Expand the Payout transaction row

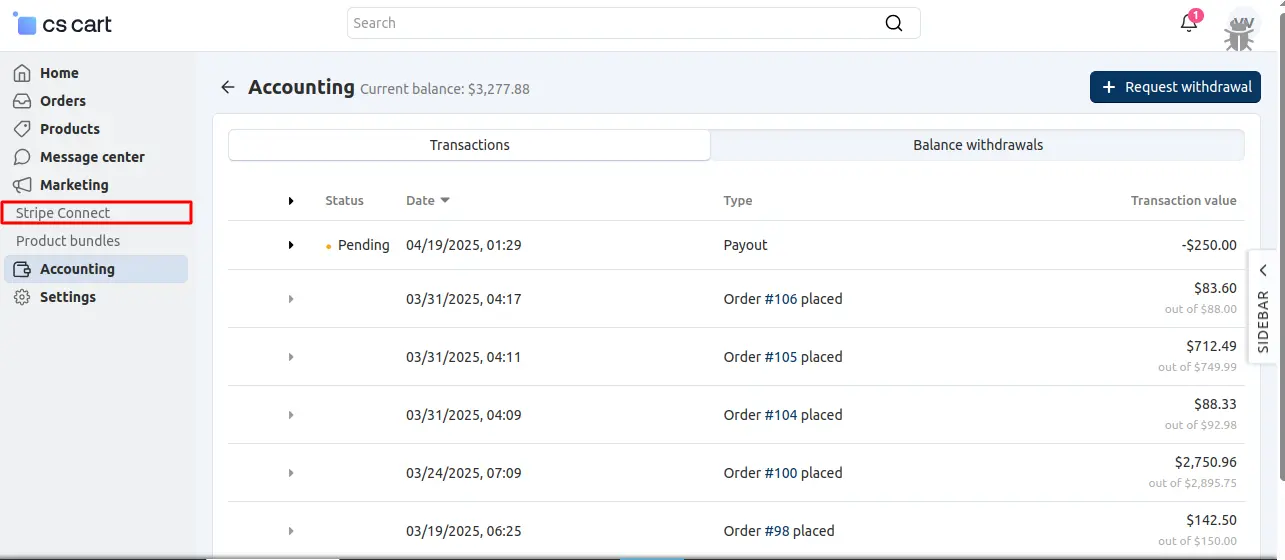[x=291, y=245]
